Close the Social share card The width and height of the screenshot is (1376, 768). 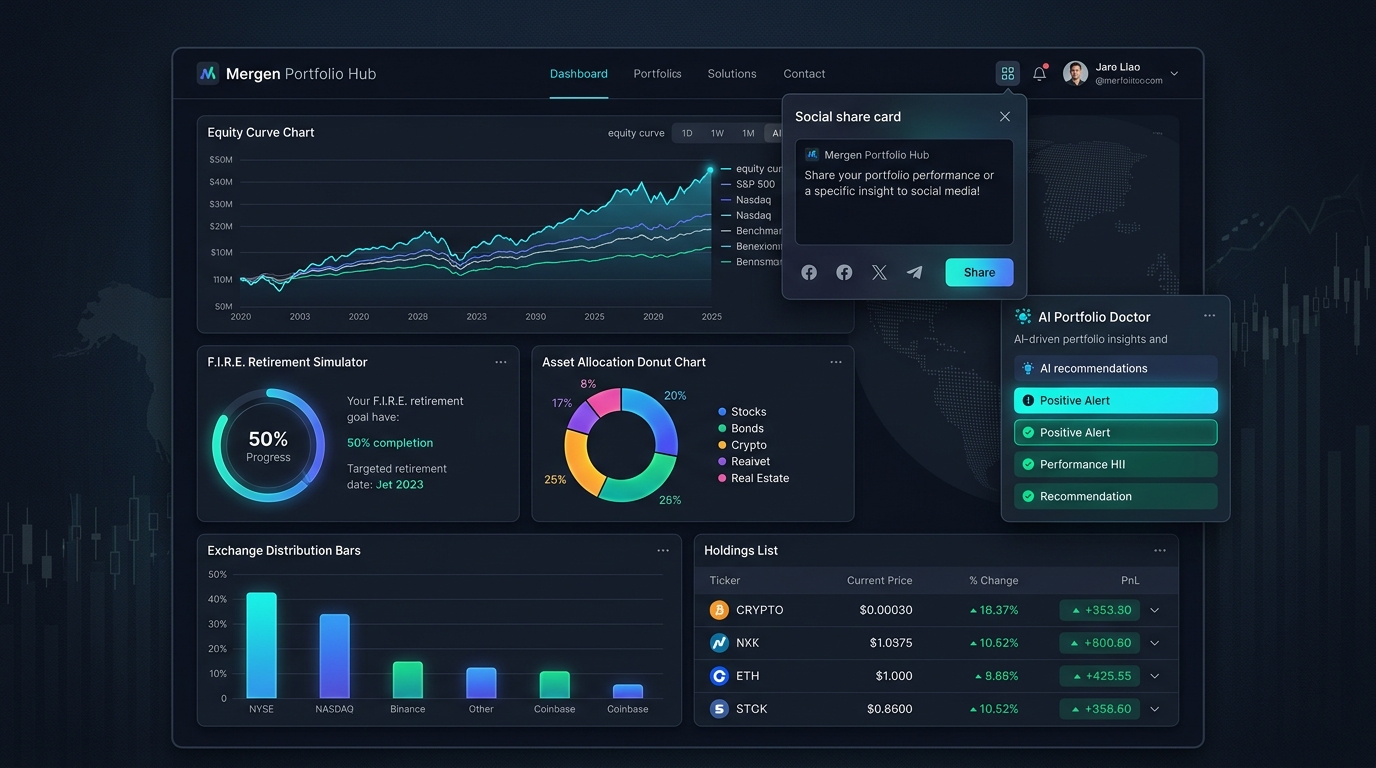tap(1005, 117)
